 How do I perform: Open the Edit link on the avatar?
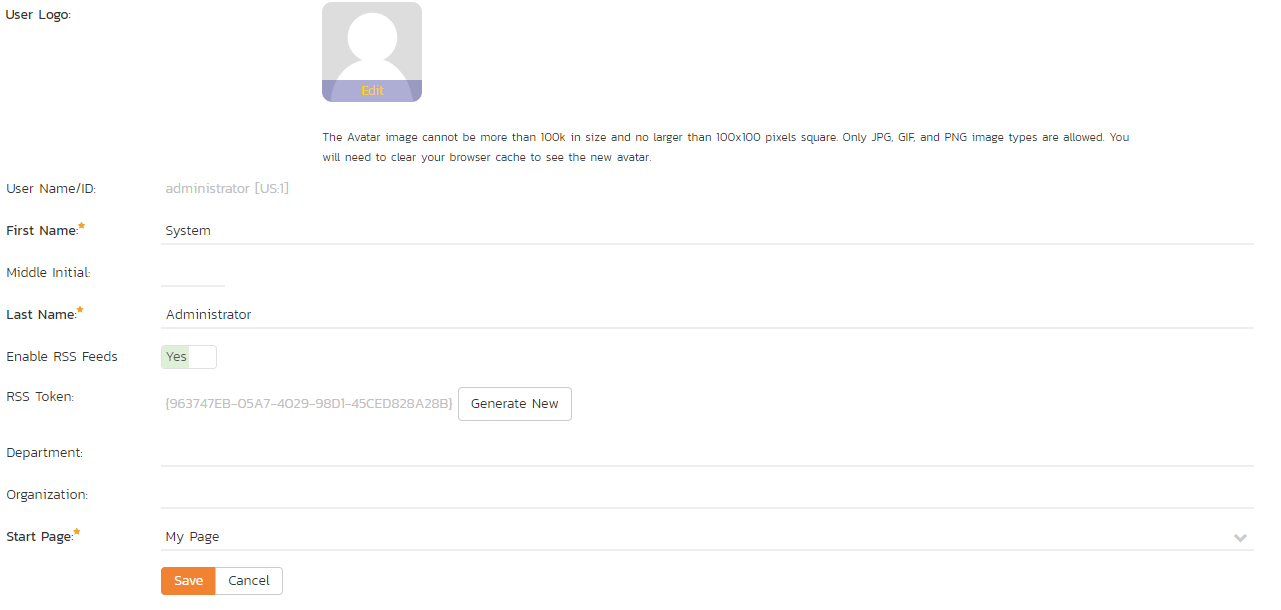(372, 91)
